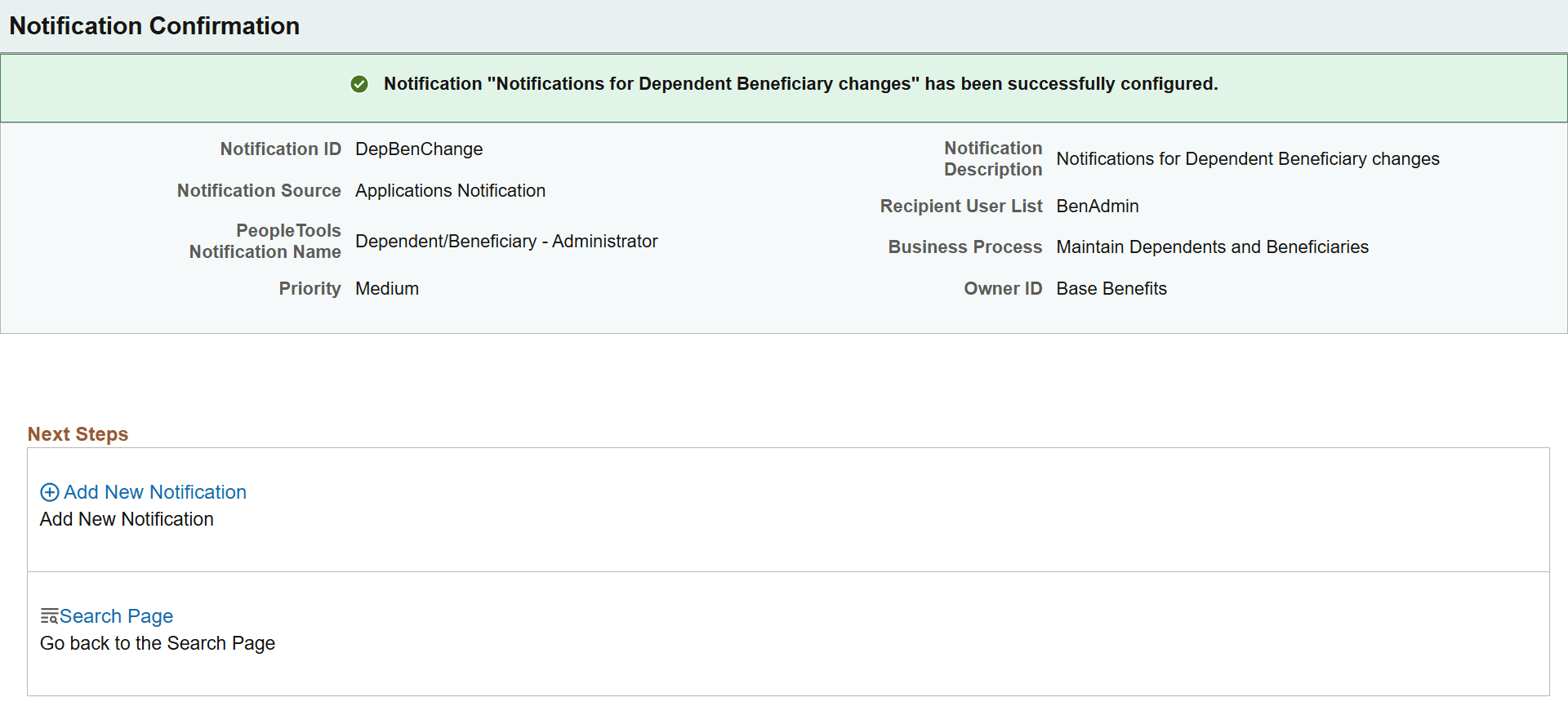Click the green success checkmark icon

(x=359, y=84)
